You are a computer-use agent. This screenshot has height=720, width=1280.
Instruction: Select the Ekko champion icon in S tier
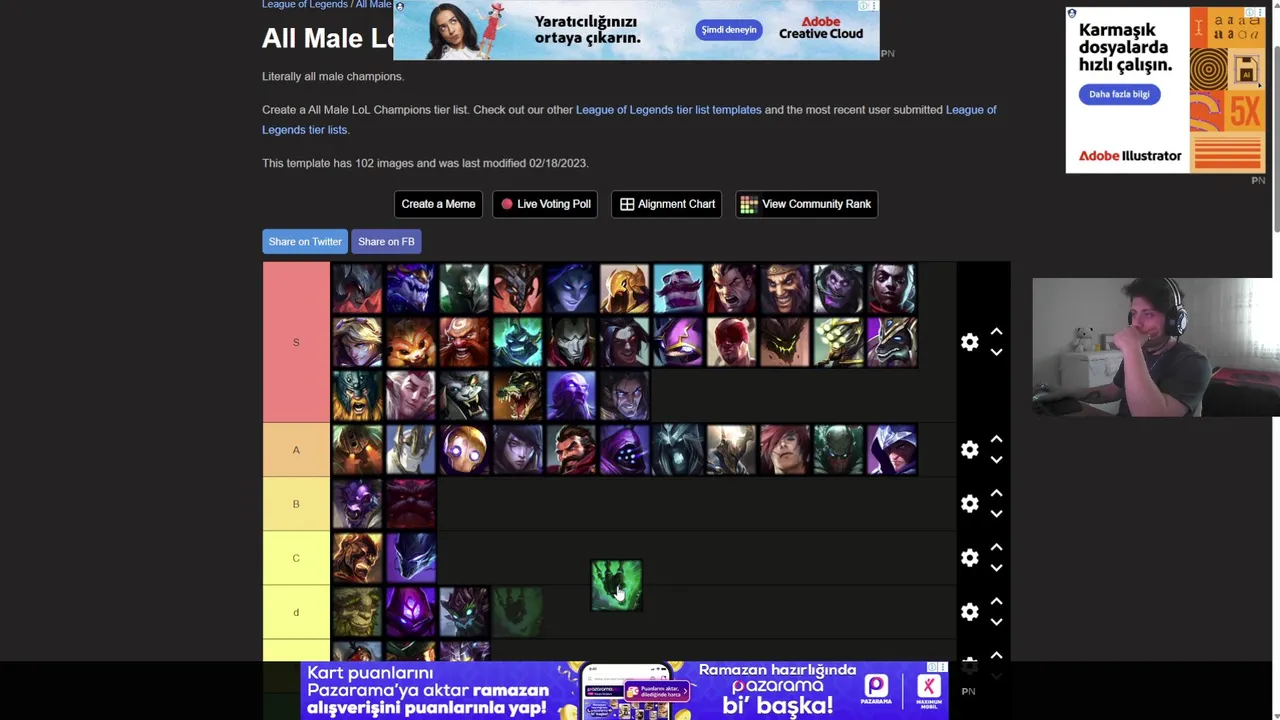tap(892, 288)
